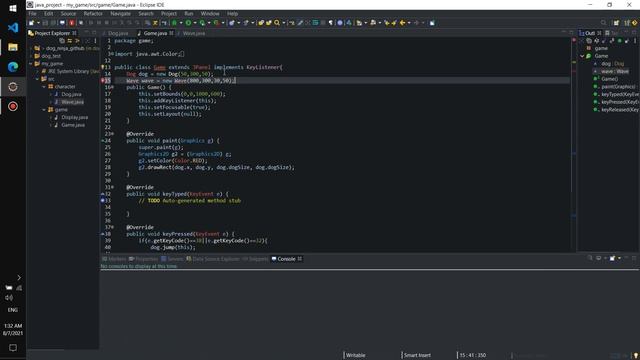Image resolution: width=640 pixels, height=360 pixels.
Task: Open the Refactor menu
Action: click(93, 13)
